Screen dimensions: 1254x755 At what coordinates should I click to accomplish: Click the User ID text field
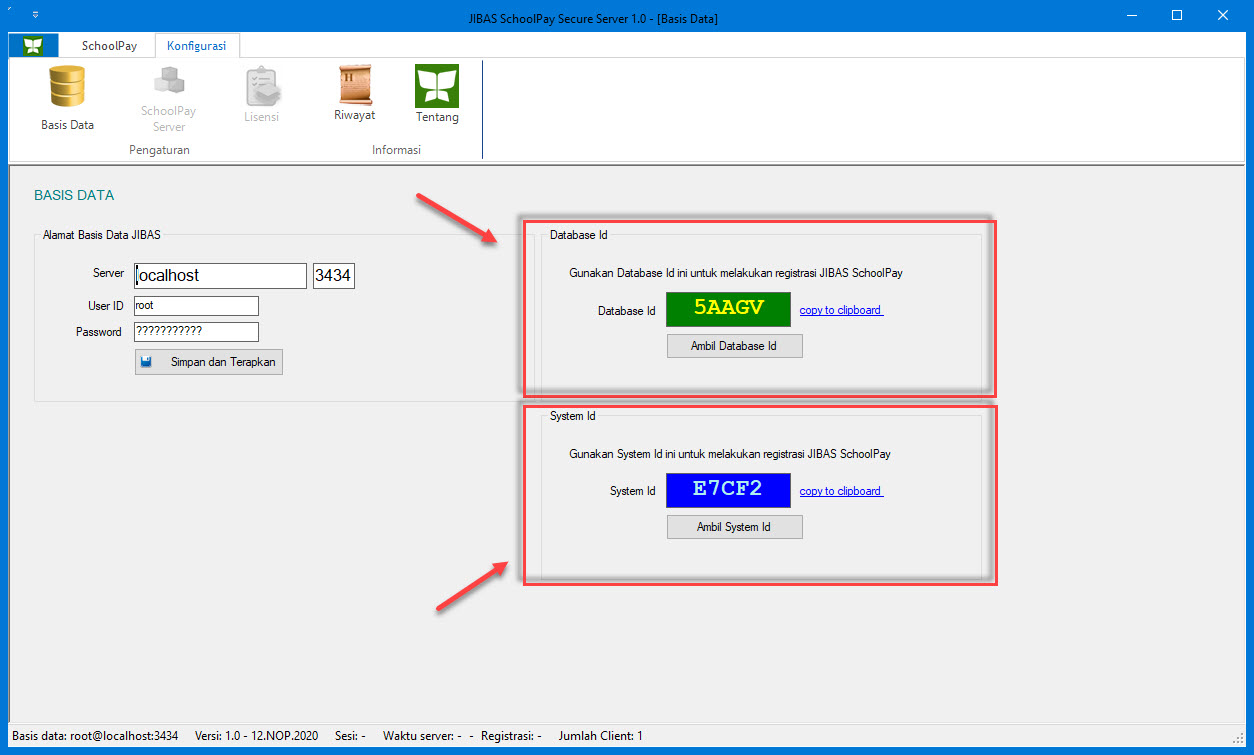click(x=195, y=306)
